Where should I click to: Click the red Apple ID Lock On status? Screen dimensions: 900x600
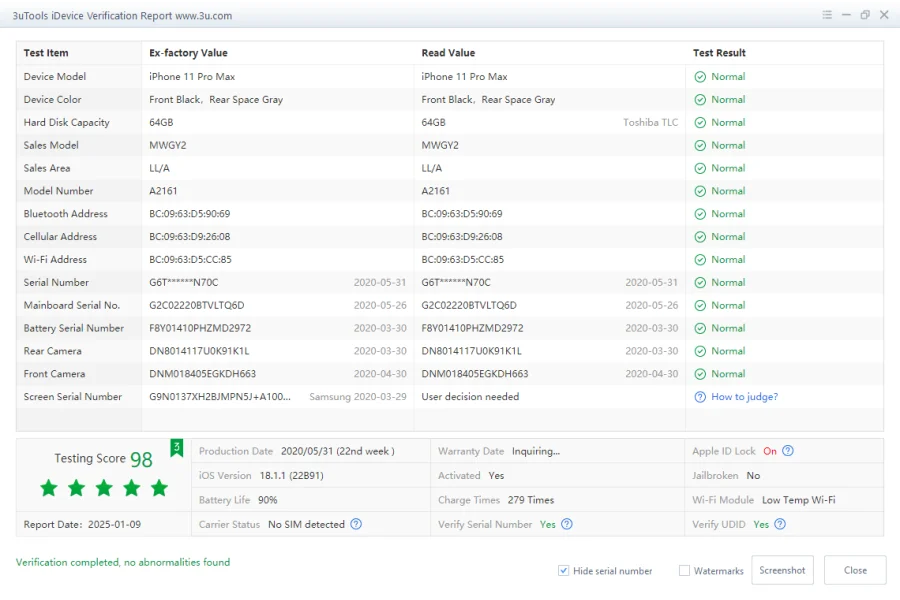coord(770,451)
